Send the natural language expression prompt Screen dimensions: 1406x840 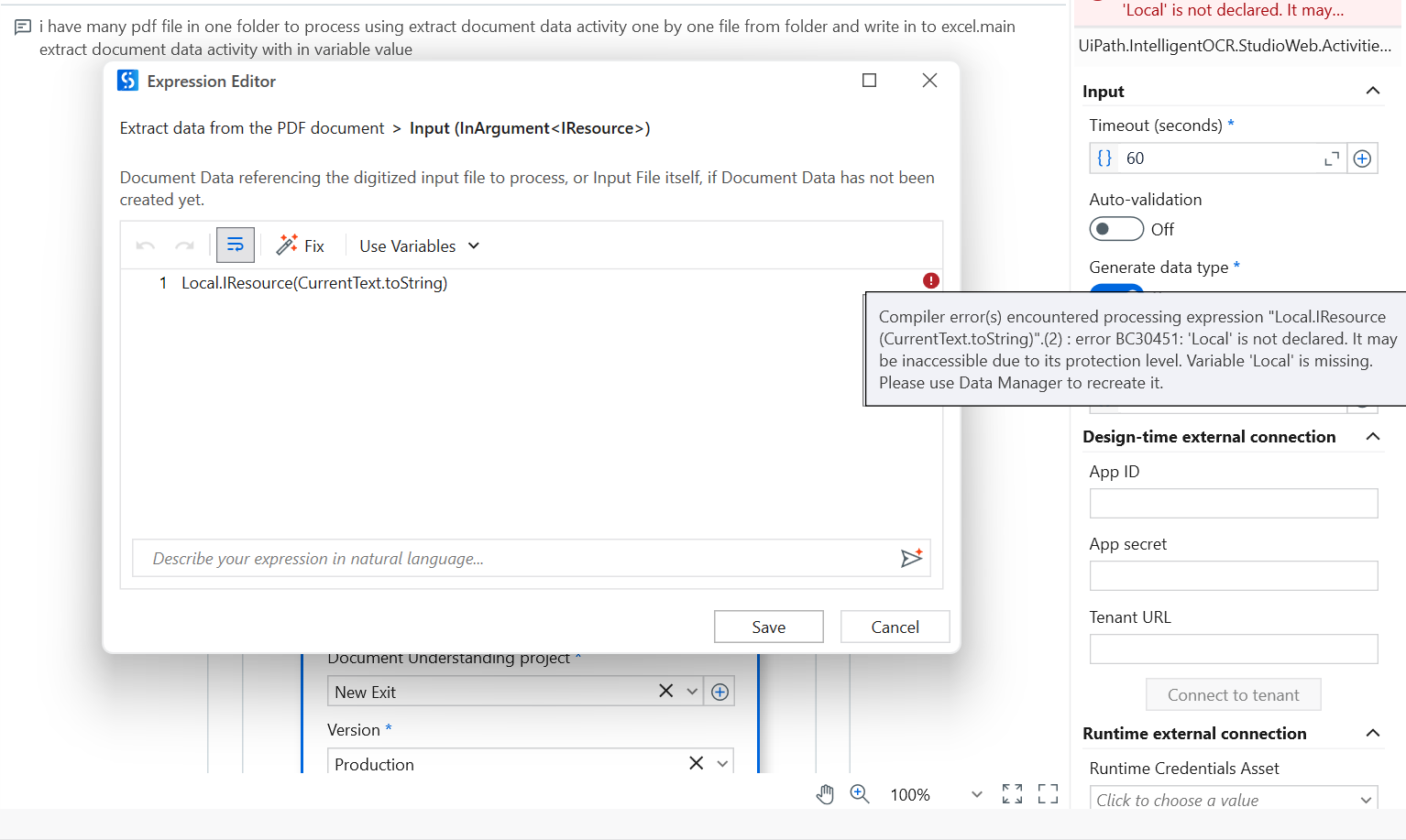pos(911,558)
